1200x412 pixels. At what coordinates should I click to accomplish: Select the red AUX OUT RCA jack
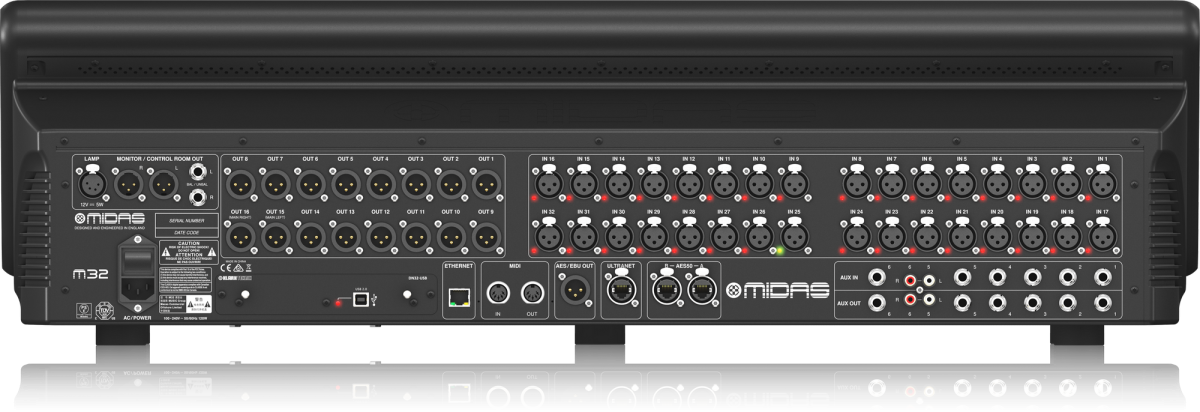click(x=910, y=299)
